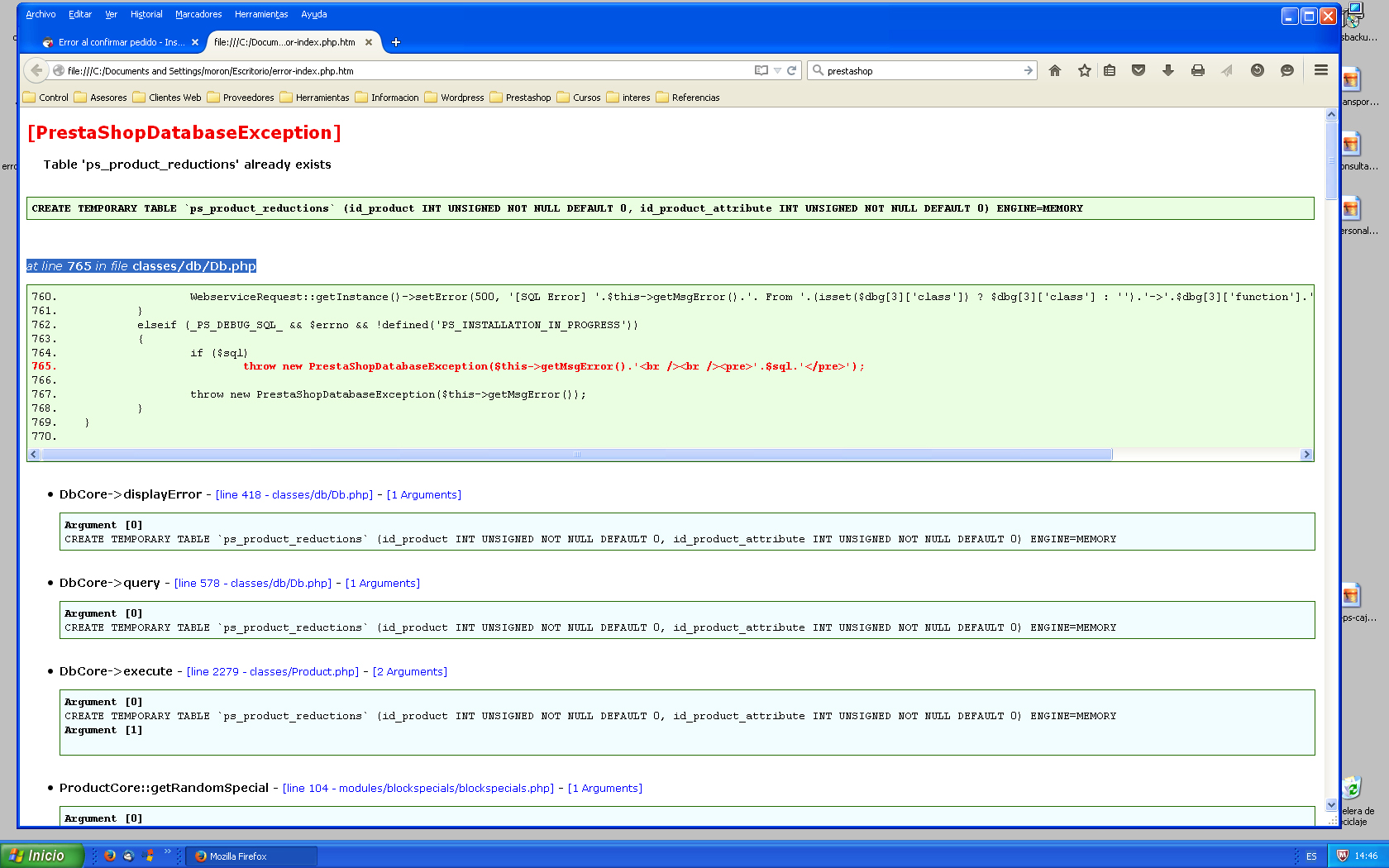The image size is (1389, 868).
Task: Bookmark this page with the star icon
Action: coord(1085,71)
